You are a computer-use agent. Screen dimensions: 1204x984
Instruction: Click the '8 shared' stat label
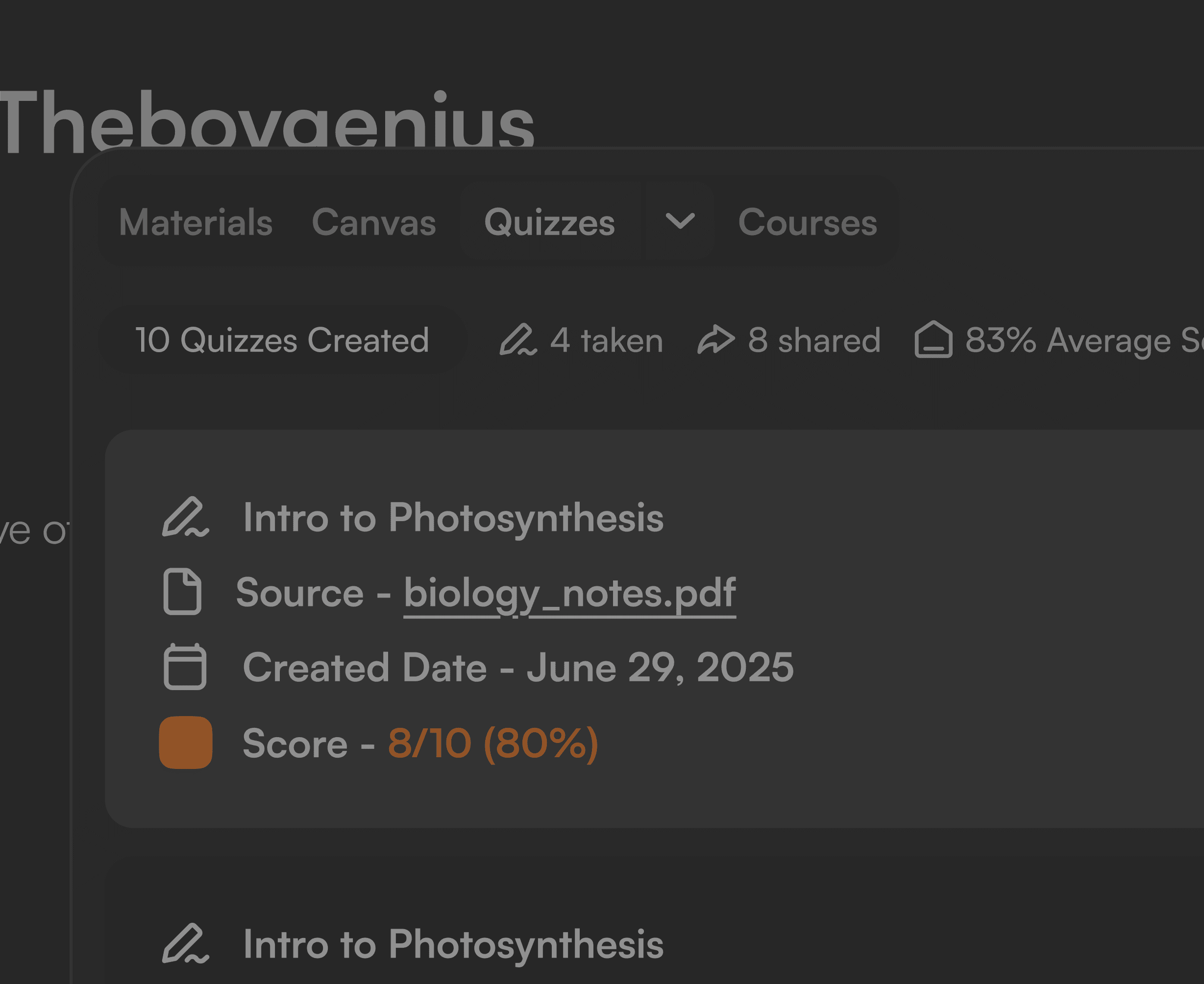click(814, 340)
